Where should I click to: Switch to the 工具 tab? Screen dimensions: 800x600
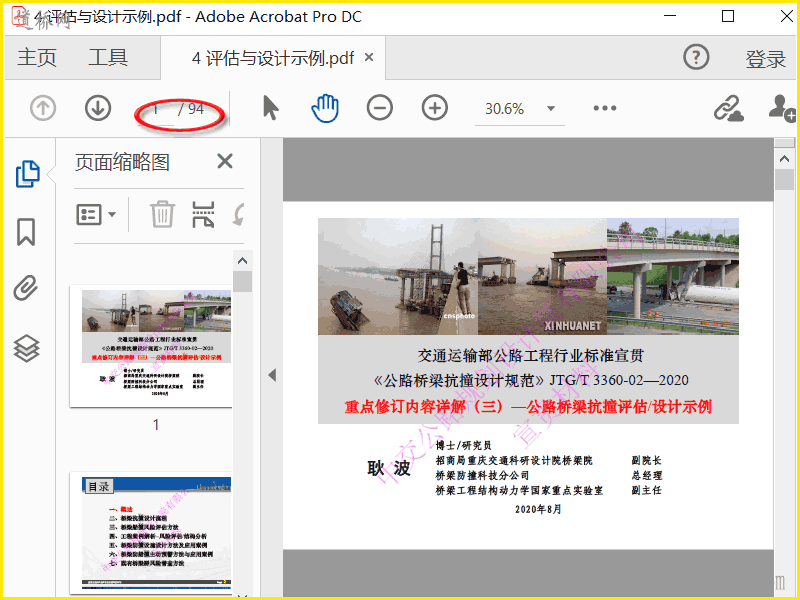click(x=108, y=57)
